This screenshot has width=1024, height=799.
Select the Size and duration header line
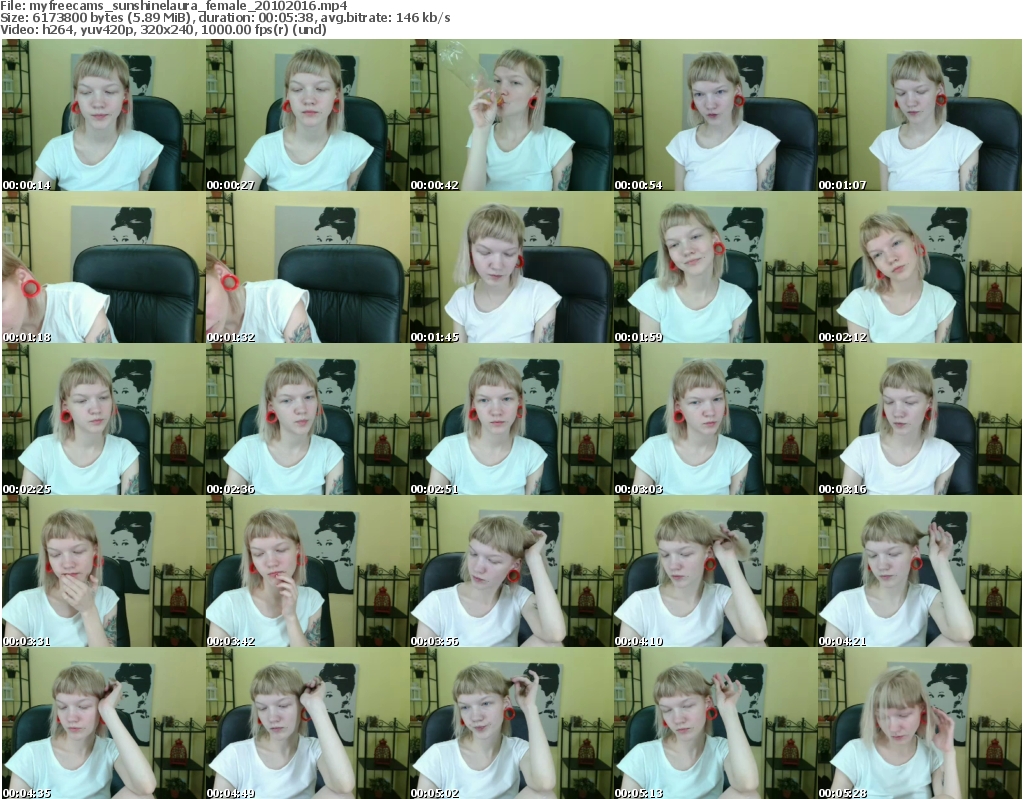(225, 18)
